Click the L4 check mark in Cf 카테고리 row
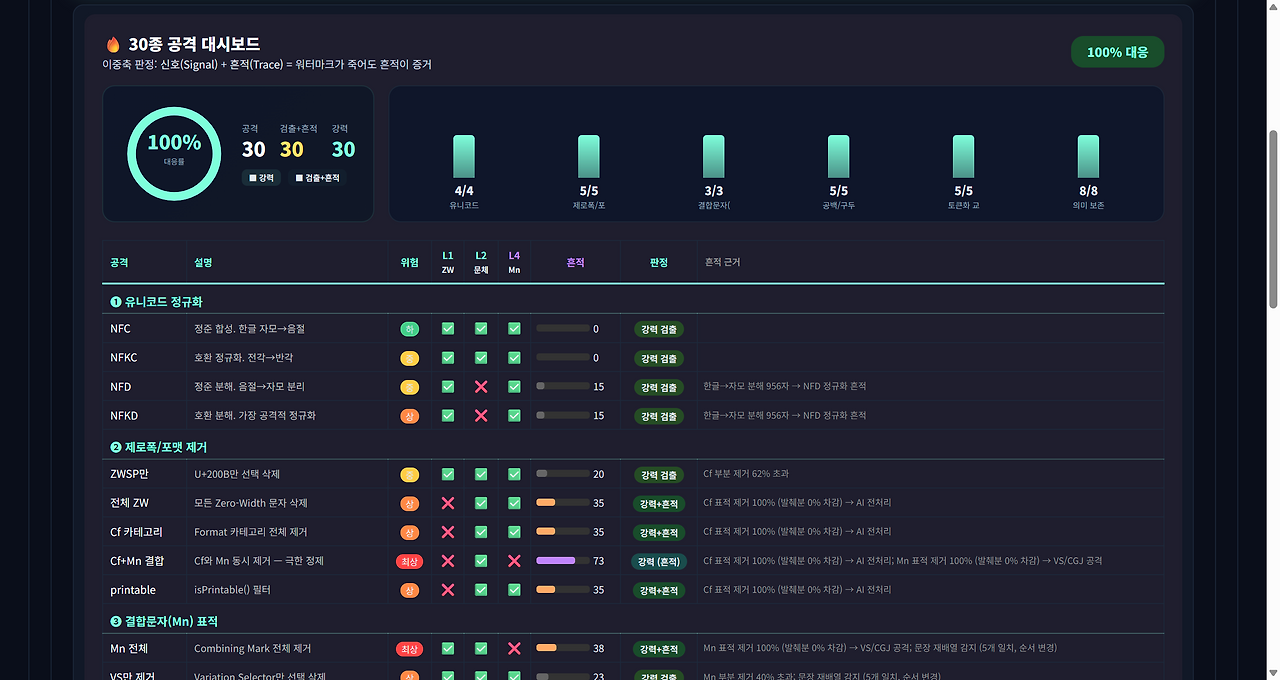Viewport: 1280px width, 680px height. point(514,532)
